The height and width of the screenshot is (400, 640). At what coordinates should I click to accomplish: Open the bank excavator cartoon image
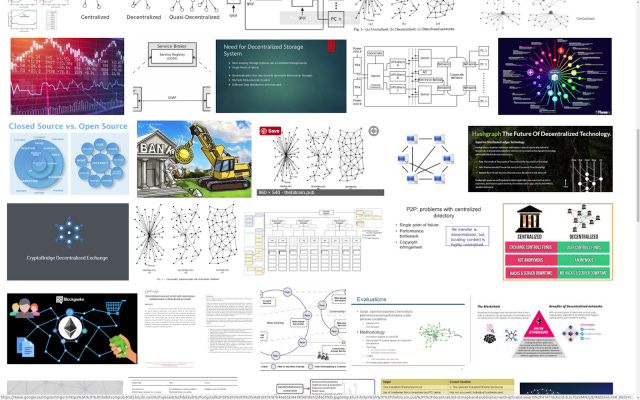194,159
